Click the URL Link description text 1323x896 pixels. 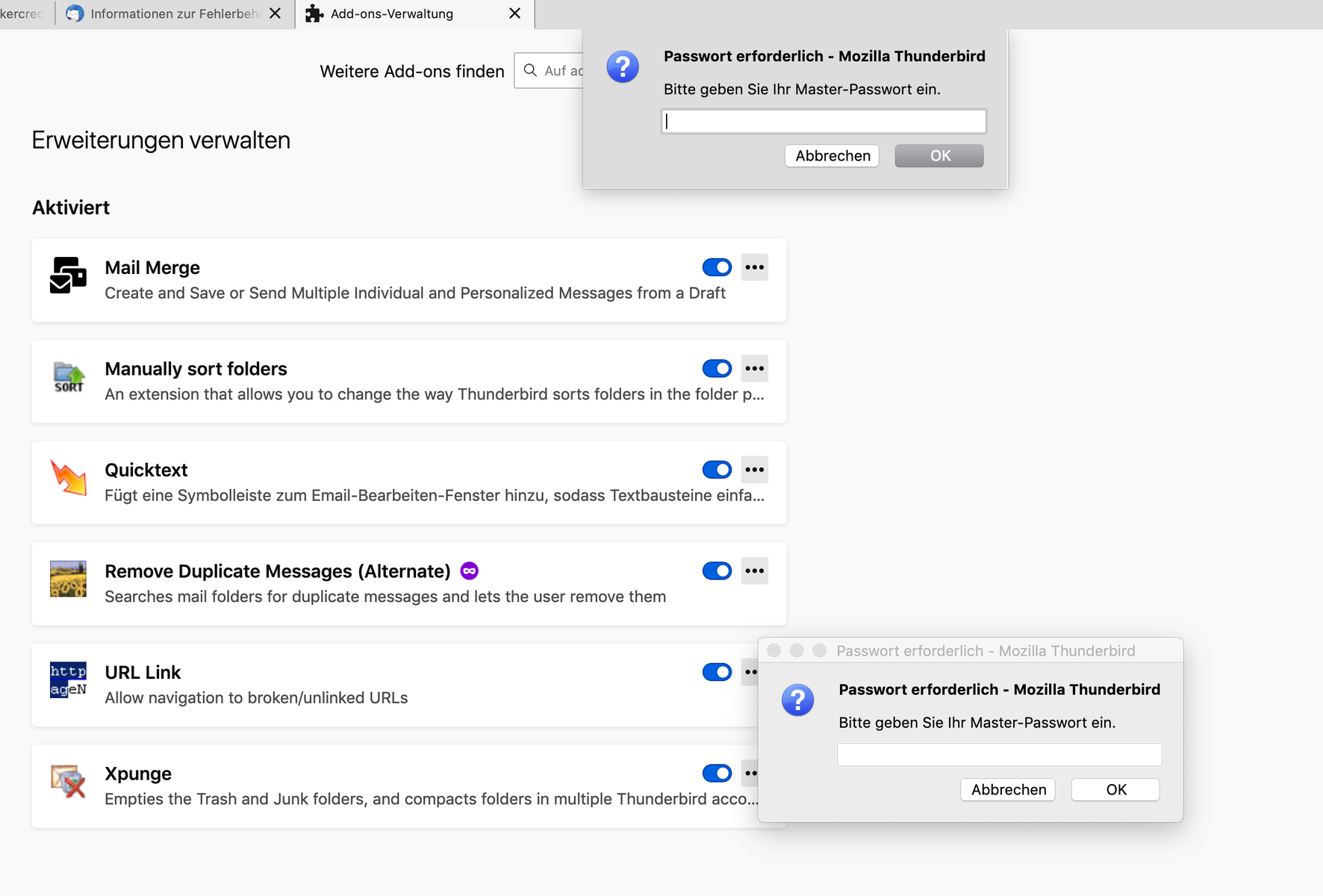coord(256,698)
